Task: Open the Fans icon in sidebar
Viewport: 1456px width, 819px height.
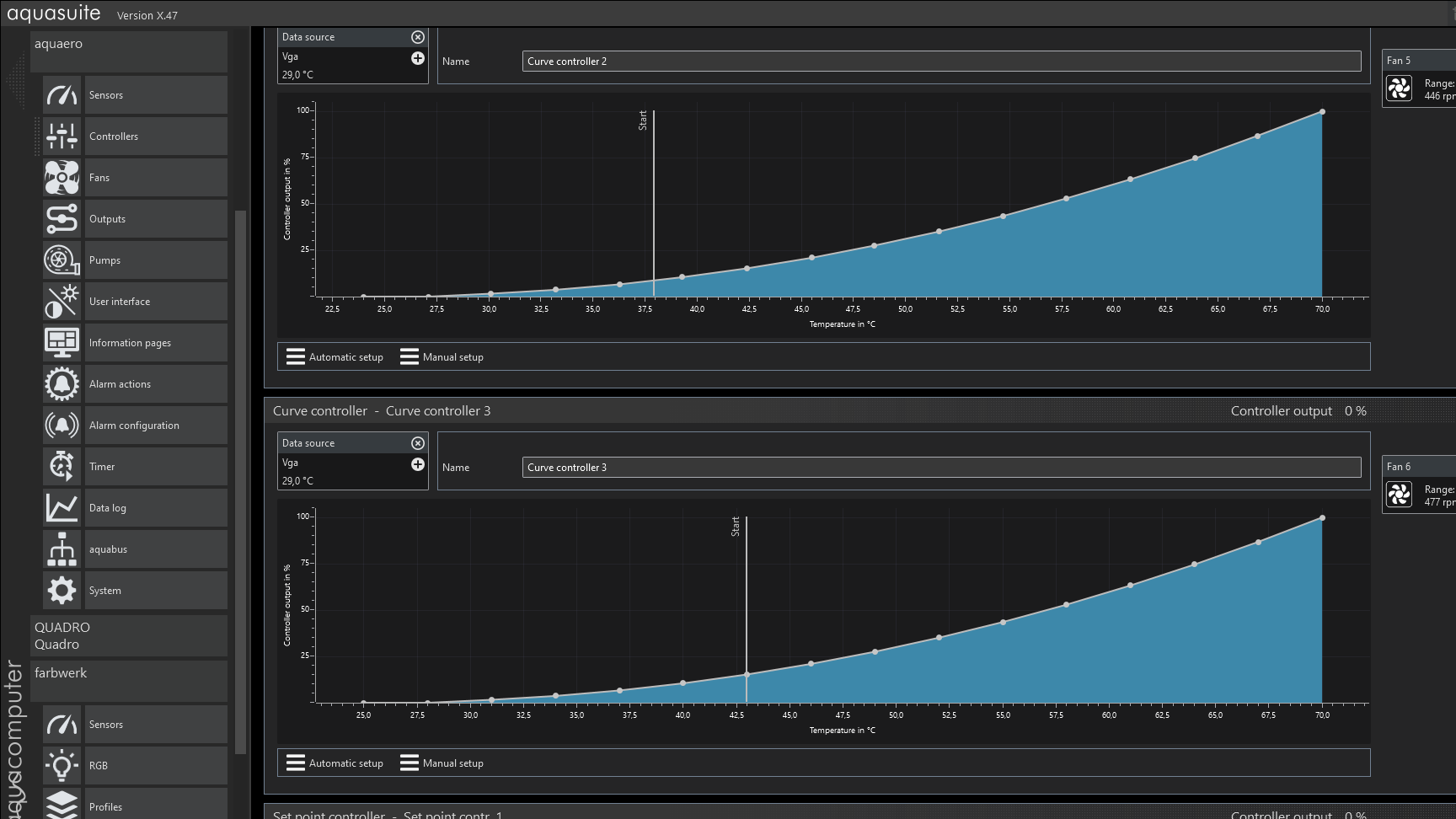Action: point(62,178)
